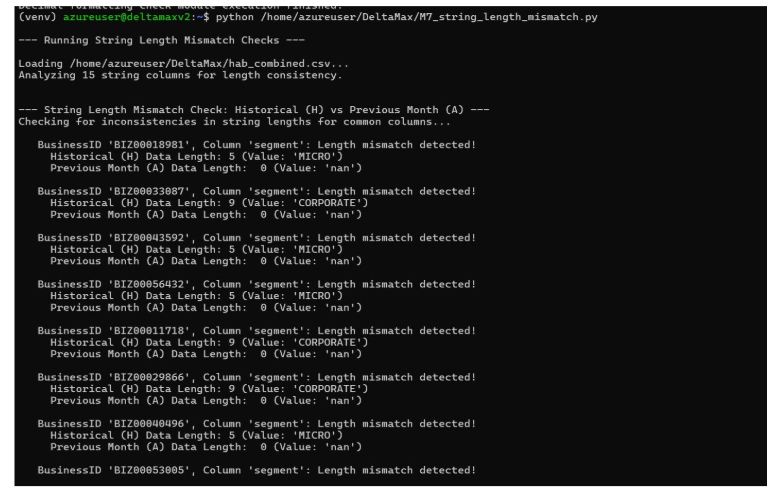Click first 'MICRO' historical data length line
This screenshot has width=779, height=493.
[197, 157]
